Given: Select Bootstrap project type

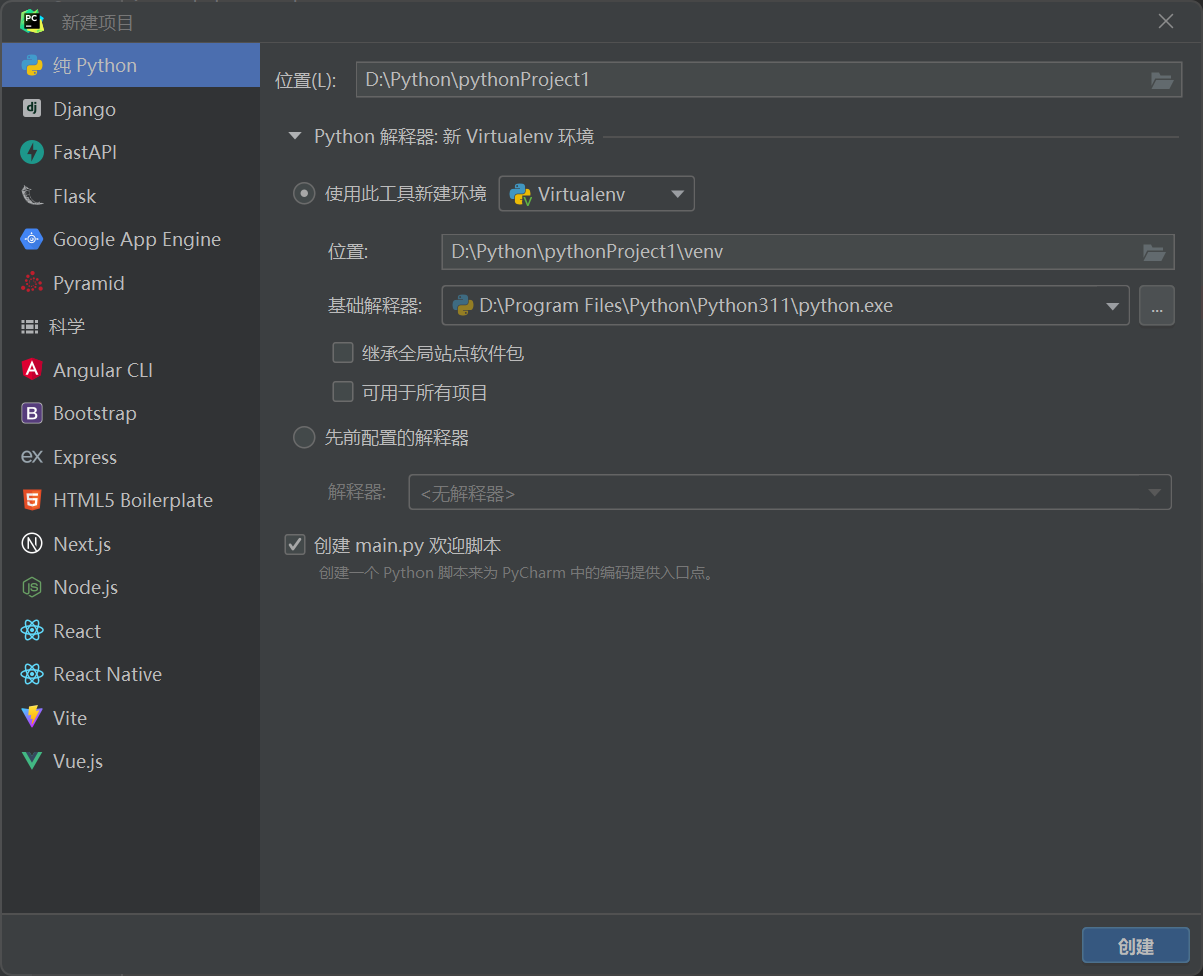Looking at the screenshot, I should [x=131, y=413].
